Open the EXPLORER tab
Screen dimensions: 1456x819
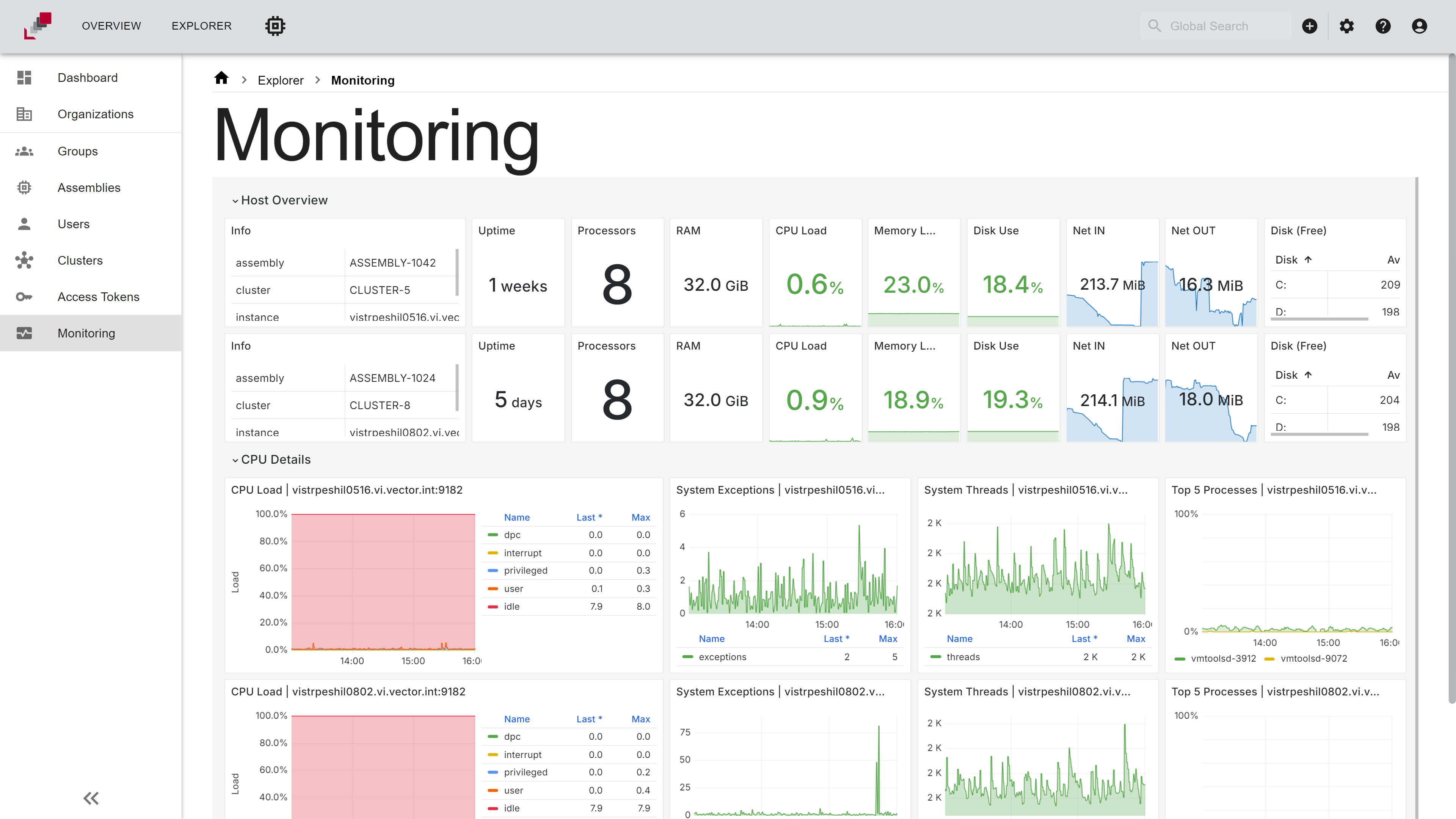pyautogui.click(x=202, y=26)
